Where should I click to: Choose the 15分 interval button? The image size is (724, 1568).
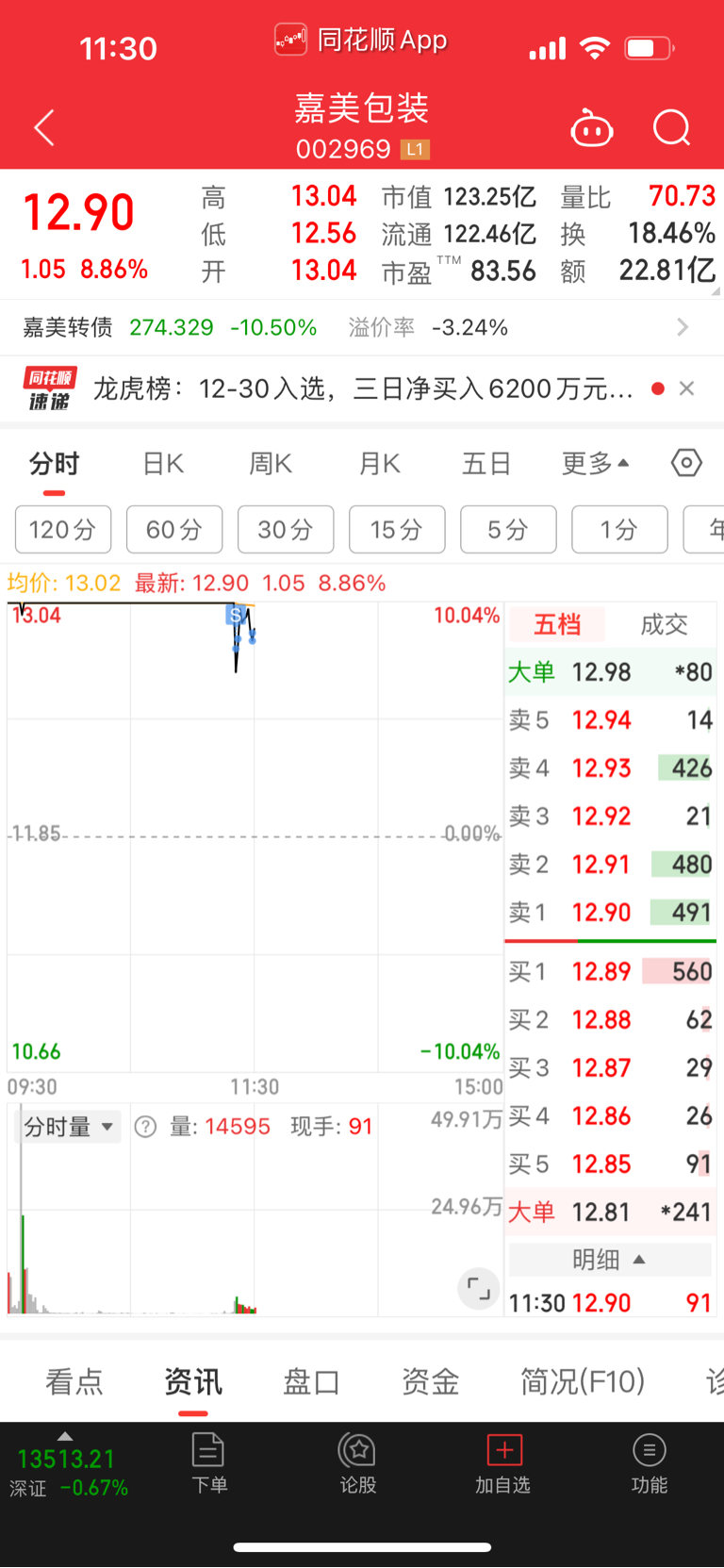[x=397, y=529]
